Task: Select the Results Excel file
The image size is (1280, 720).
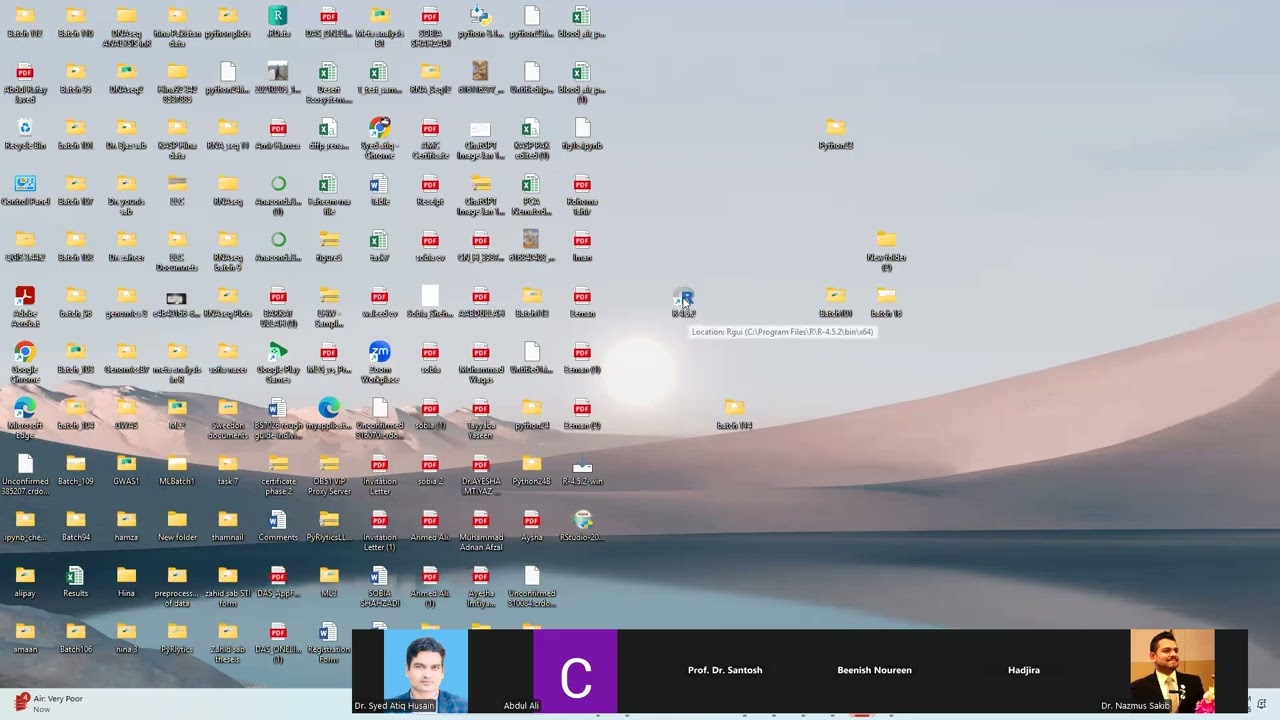Action: pyautogui.click(x=75, y=582)
